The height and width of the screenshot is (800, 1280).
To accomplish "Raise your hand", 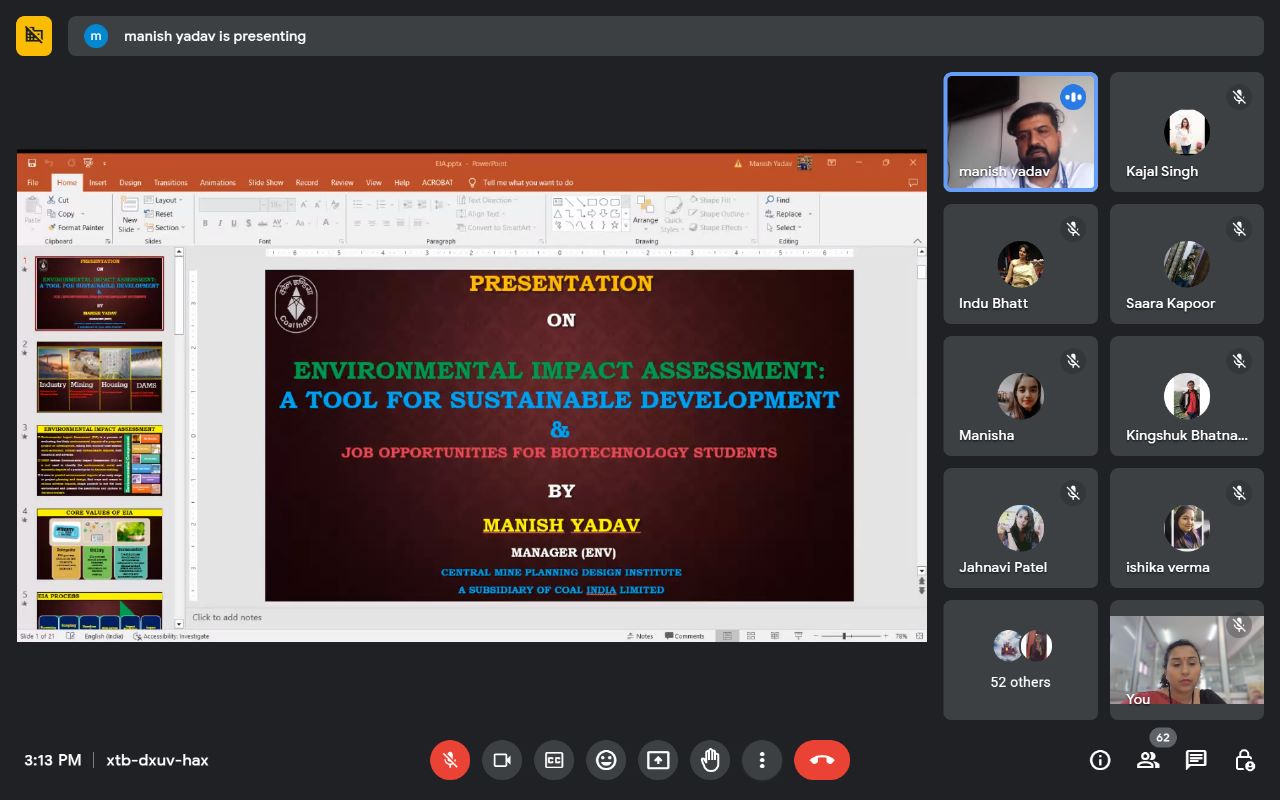I will 710,760.
